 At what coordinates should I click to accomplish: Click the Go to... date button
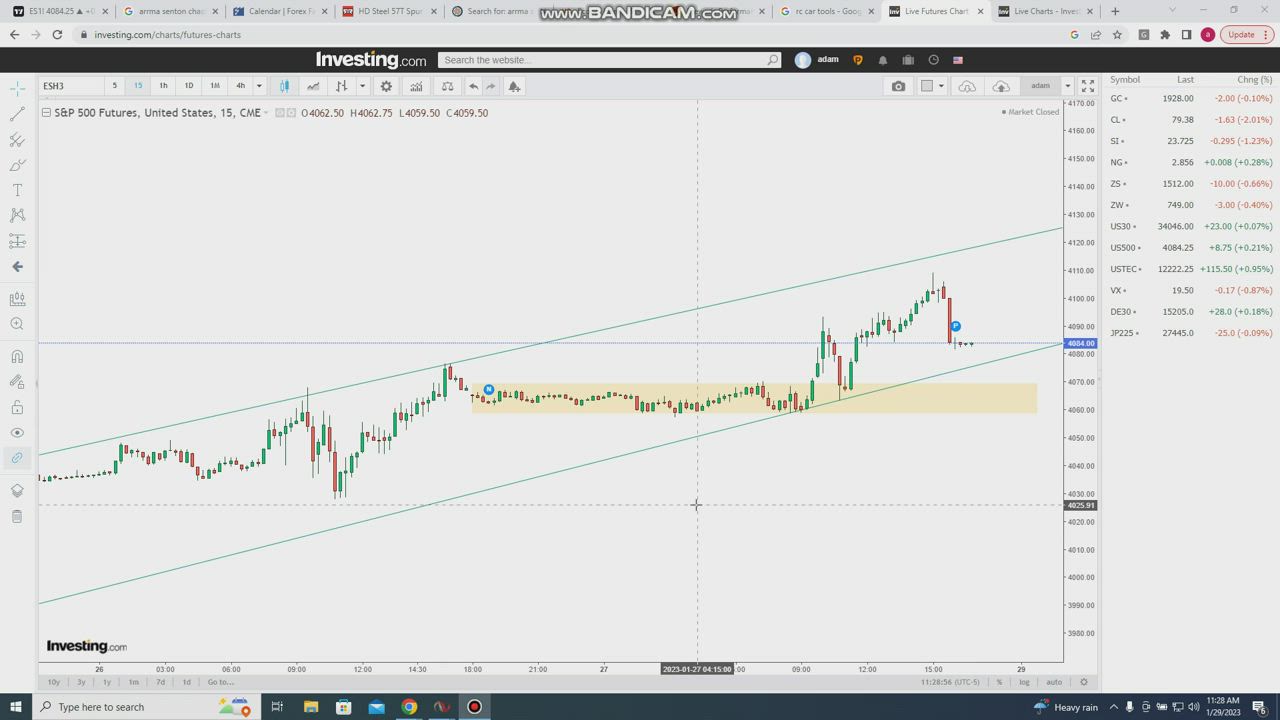pyautogui.click(x=220, y=682)
